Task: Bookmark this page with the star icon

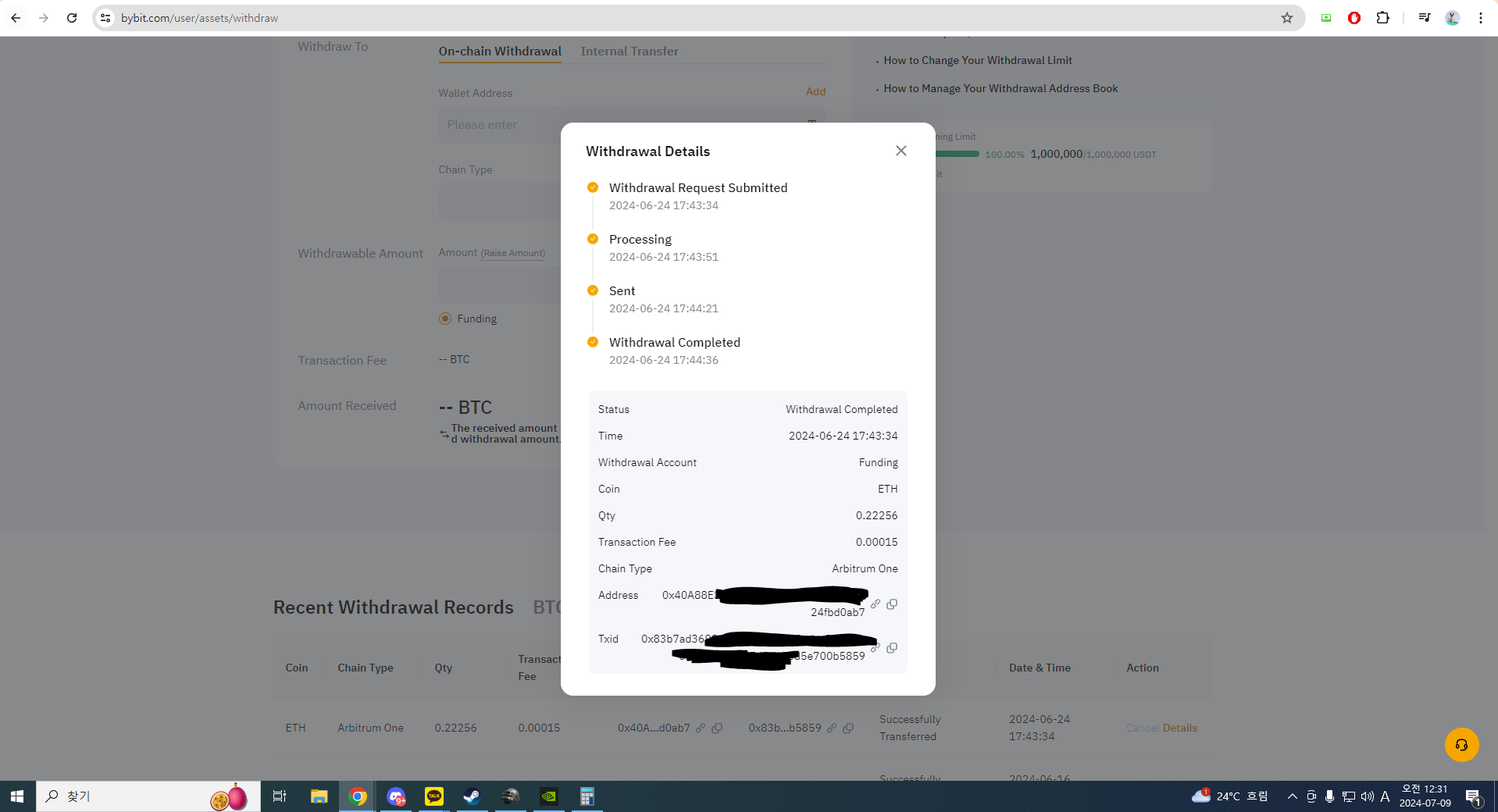Action: tap(1287, 18)
